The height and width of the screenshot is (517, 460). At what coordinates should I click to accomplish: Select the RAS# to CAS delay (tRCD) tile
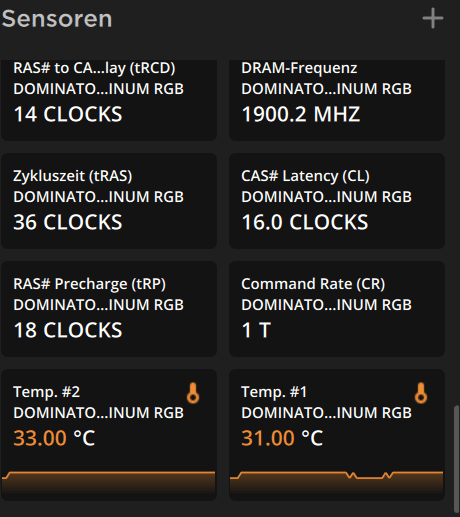[x=109, y=100]
